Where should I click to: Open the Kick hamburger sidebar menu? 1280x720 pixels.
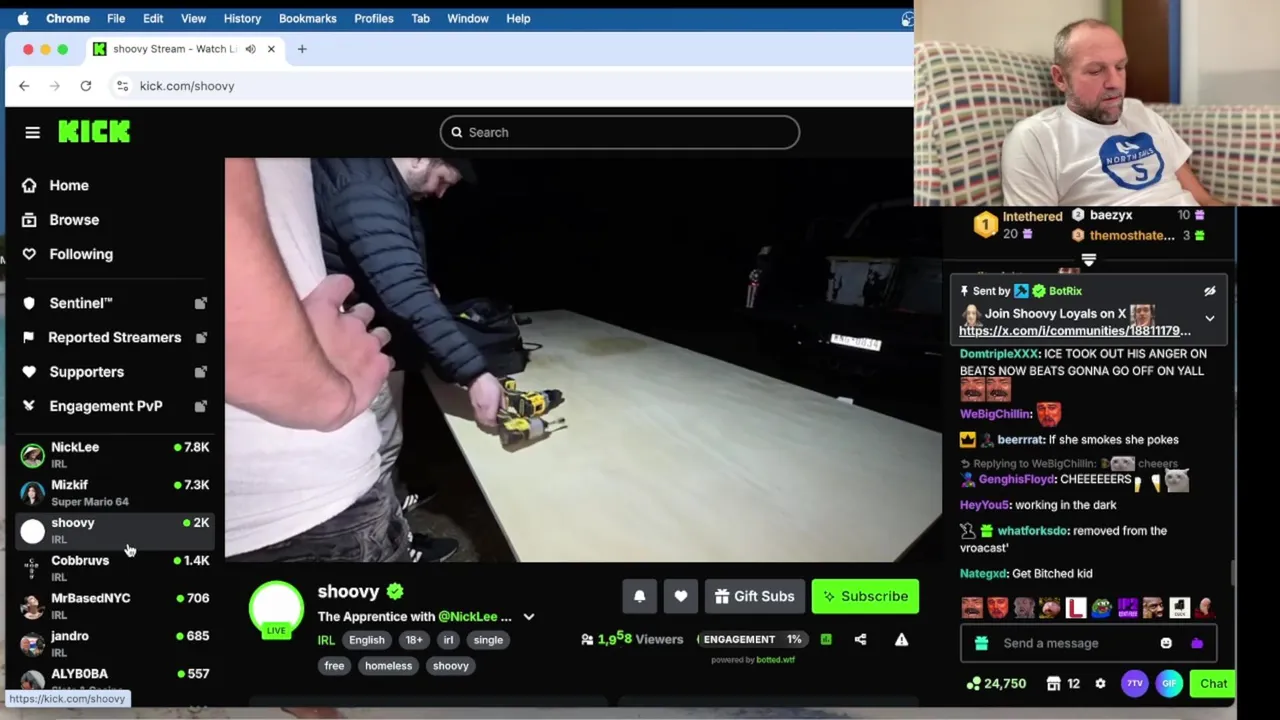(32, 132)
